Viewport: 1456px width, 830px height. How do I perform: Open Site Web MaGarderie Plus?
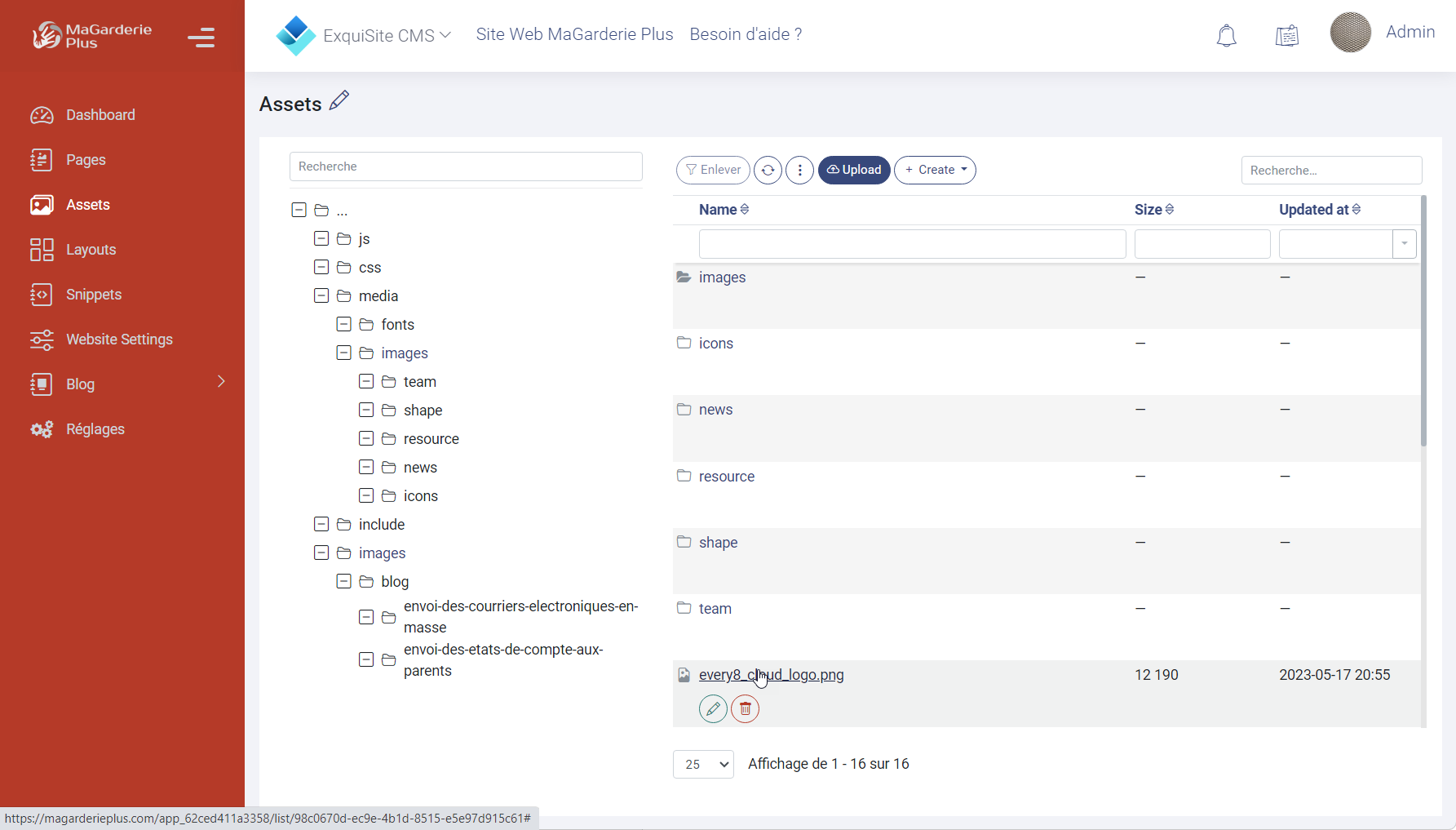pyautogui.click(x=574, y=34)
